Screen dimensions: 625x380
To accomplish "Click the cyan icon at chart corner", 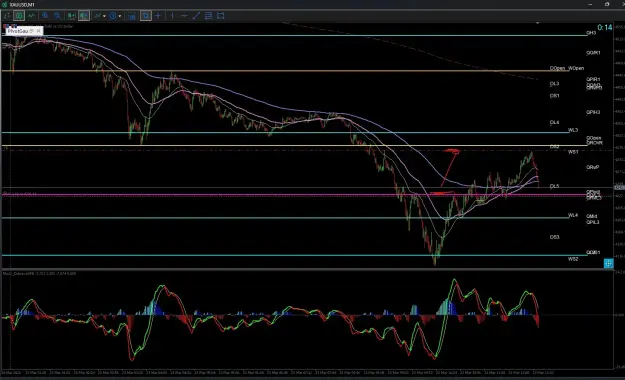I will click(608, 263).
